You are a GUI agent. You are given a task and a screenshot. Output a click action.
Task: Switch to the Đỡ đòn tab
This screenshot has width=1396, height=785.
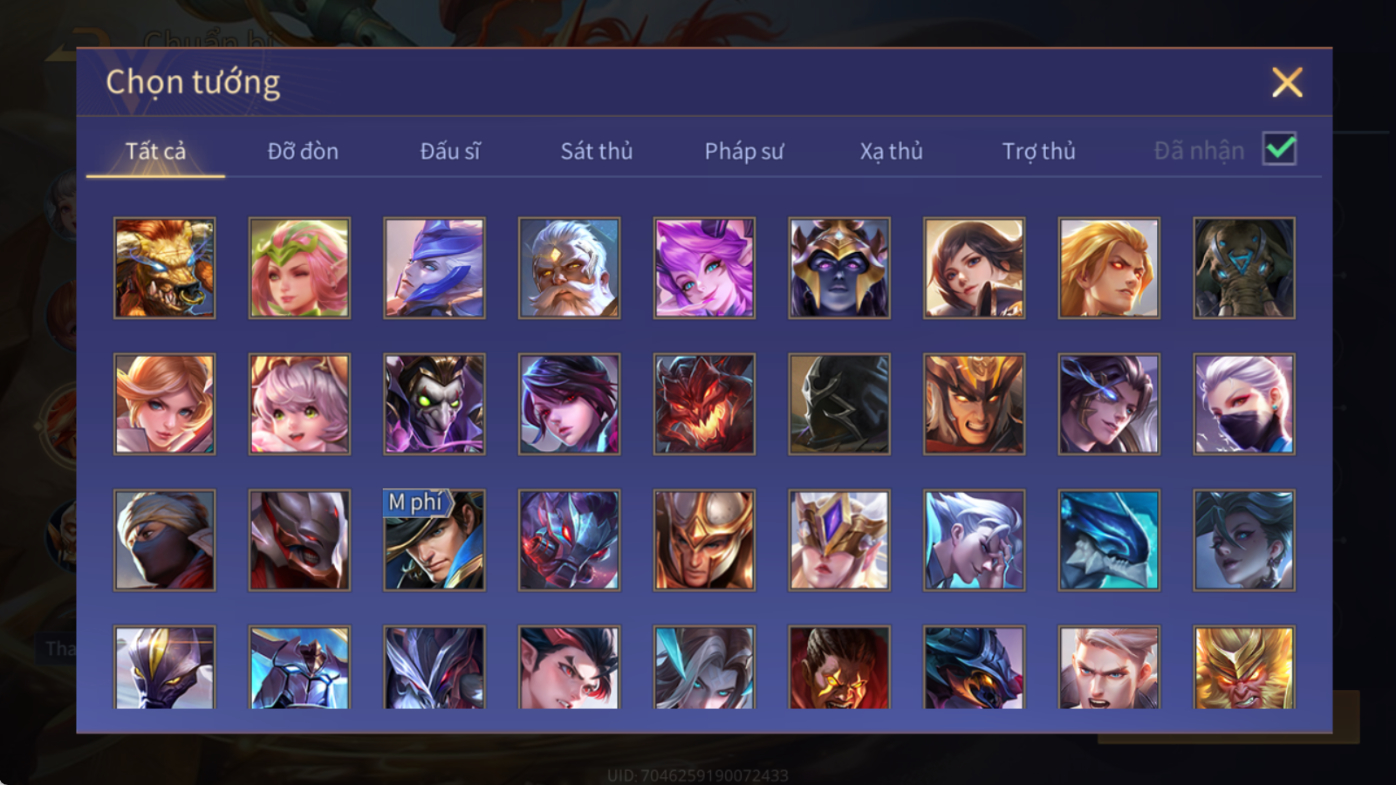point(303,151)
